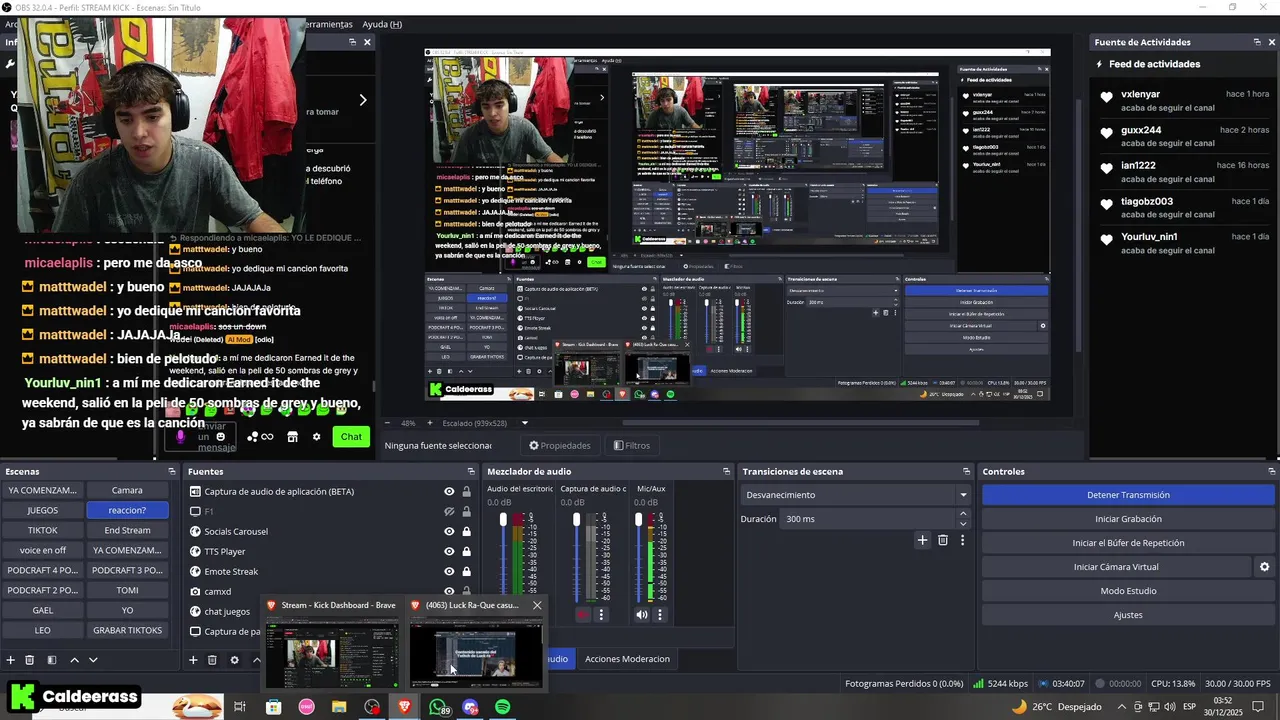Unlock the Emote Streak source

tap(466, 571)
